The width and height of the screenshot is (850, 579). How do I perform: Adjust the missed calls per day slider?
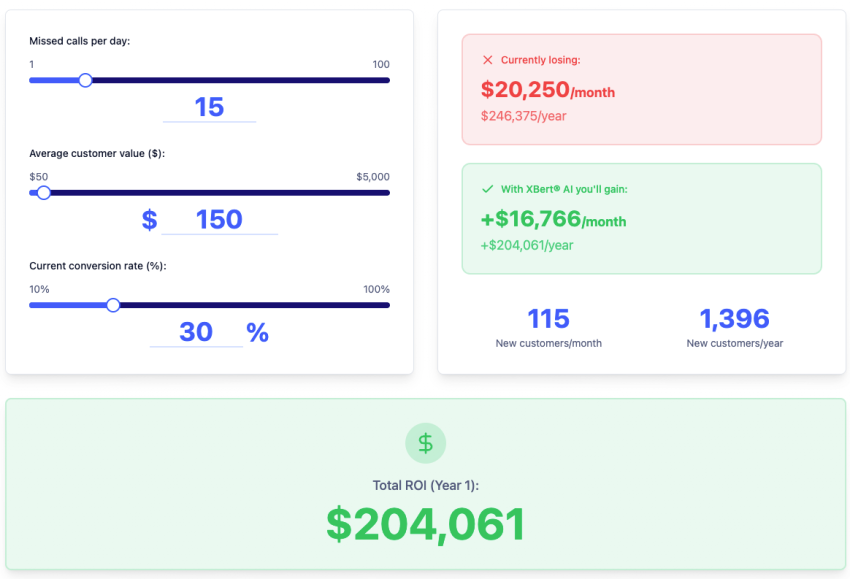coord(200,80)
